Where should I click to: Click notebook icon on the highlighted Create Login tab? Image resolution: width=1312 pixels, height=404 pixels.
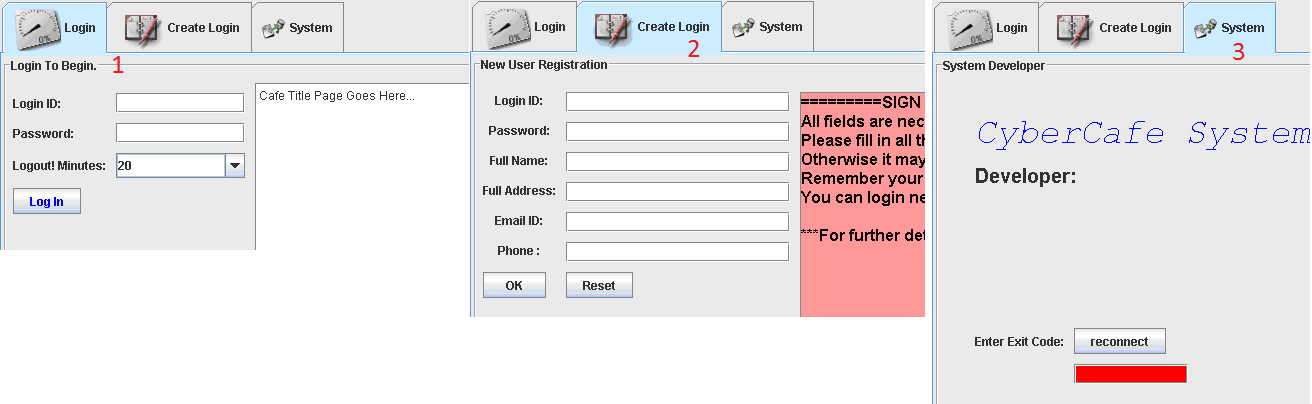(x=613, y=27)
